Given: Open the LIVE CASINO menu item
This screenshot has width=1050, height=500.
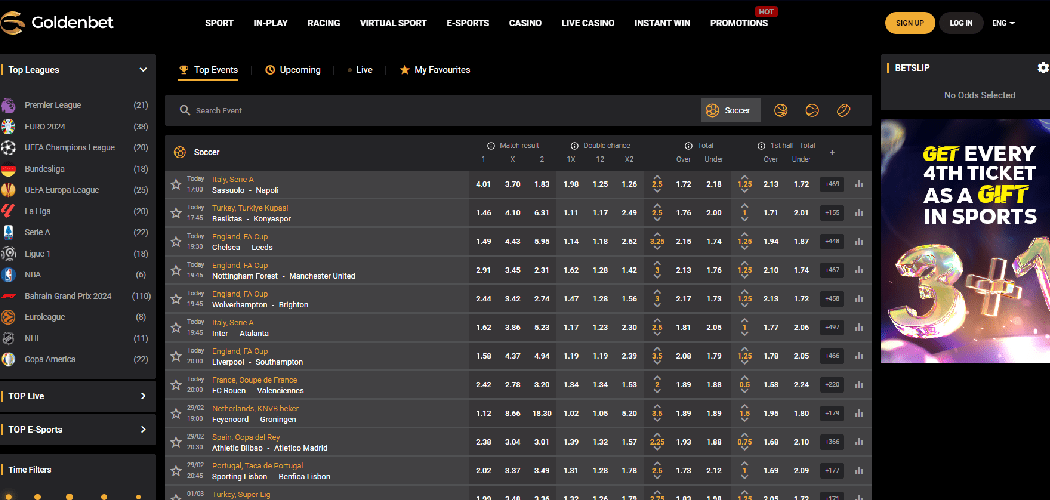Looking at the screenshot, I should (x=588, y=22).
